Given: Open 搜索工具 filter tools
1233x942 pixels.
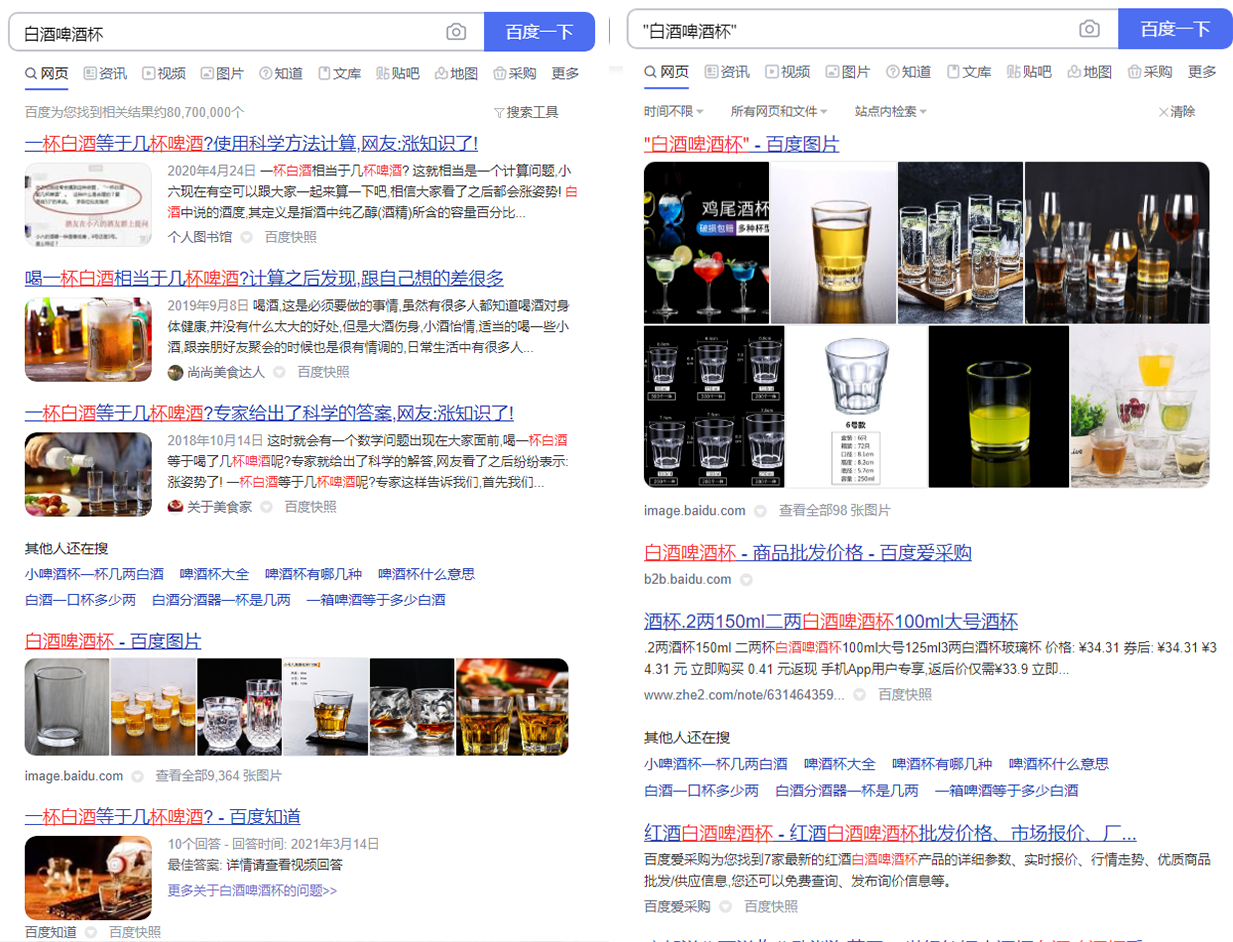Looking at the screenshot, I should (x=526, y=112).
